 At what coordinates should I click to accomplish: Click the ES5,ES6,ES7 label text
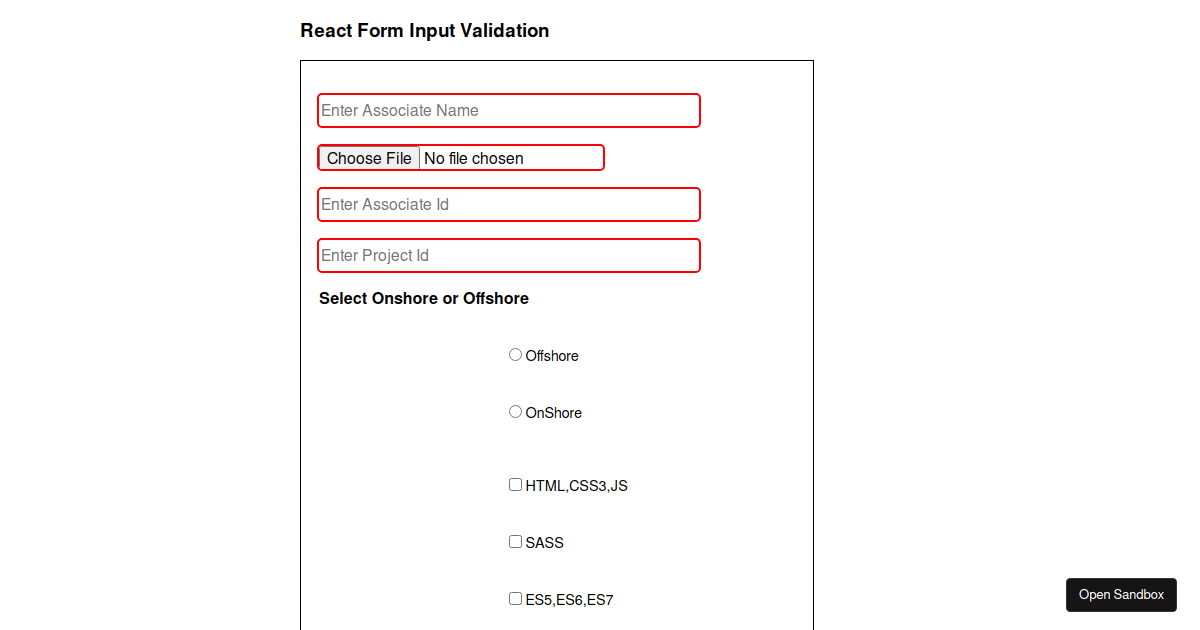(x=569, y=599)
